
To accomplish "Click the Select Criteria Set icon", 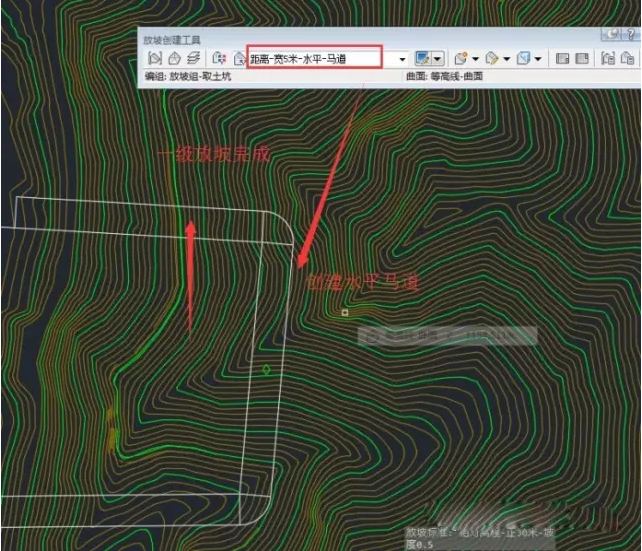I will [x=219, y=58].
